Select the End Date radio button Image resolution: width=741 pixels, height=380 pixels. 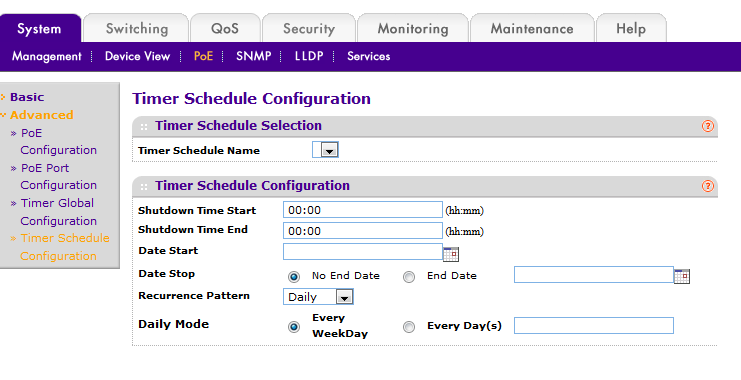[x=409, y=276]
